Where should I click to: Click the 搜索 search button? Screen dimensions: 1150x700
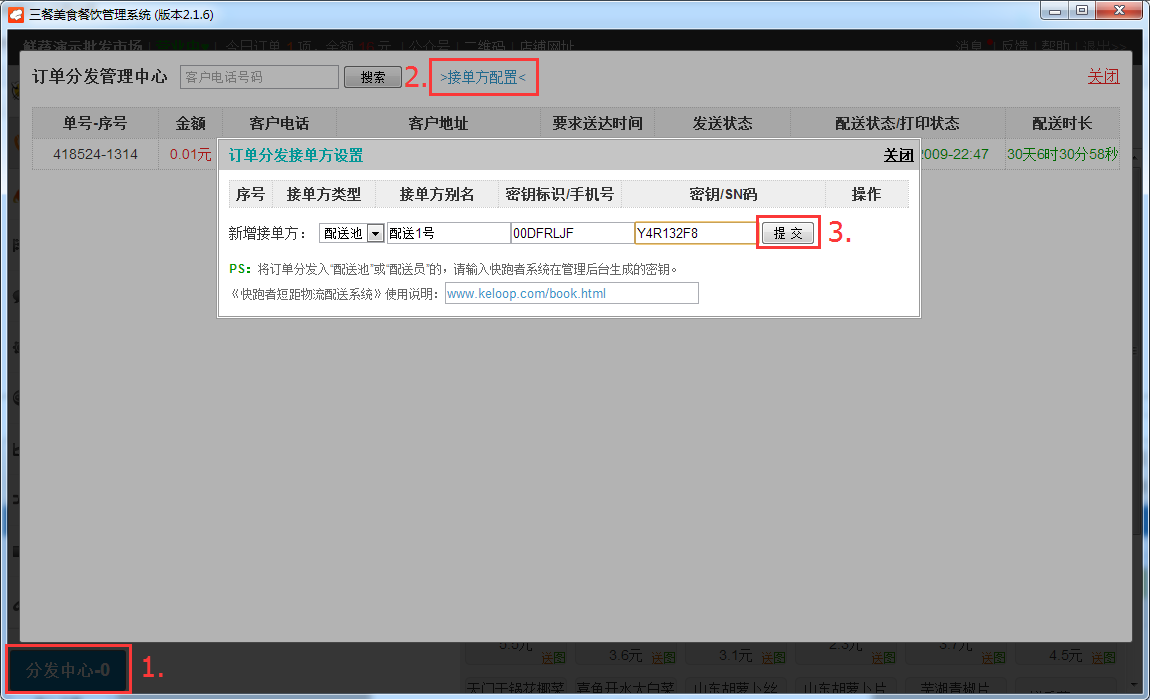(372, 77)
